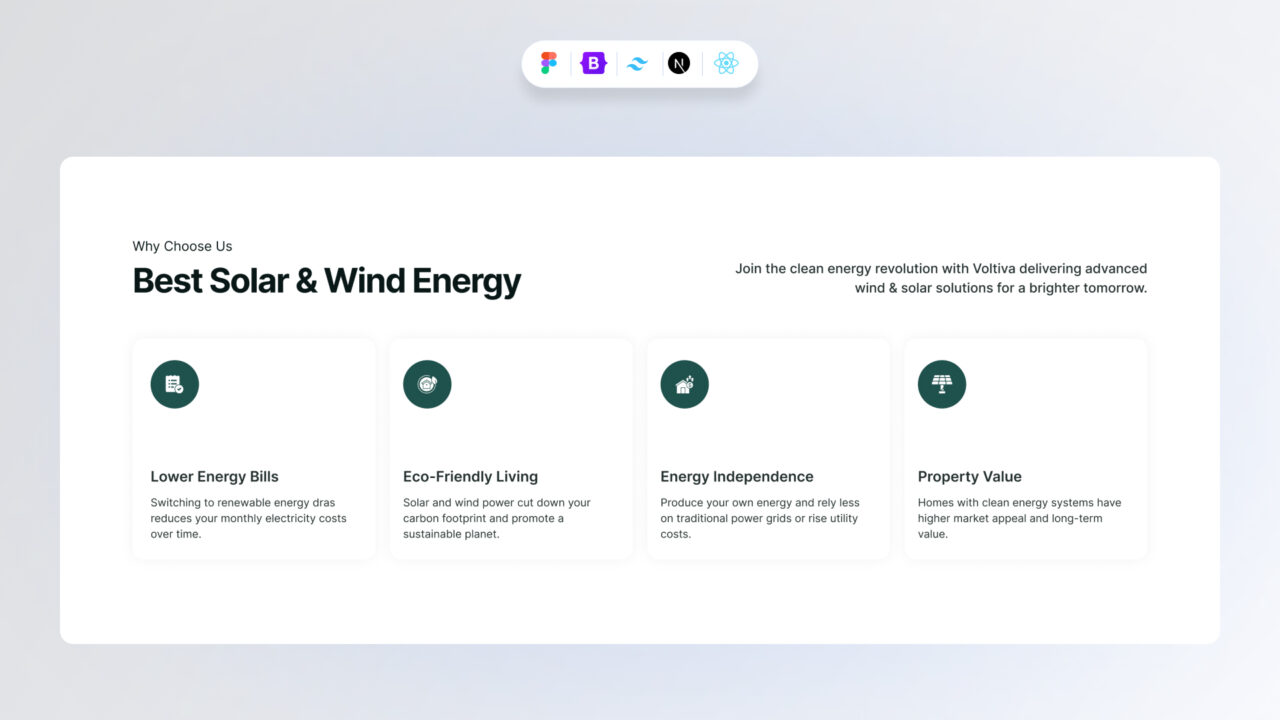Select the Best Solar & Wind Energy headline

tap(327, 281)
